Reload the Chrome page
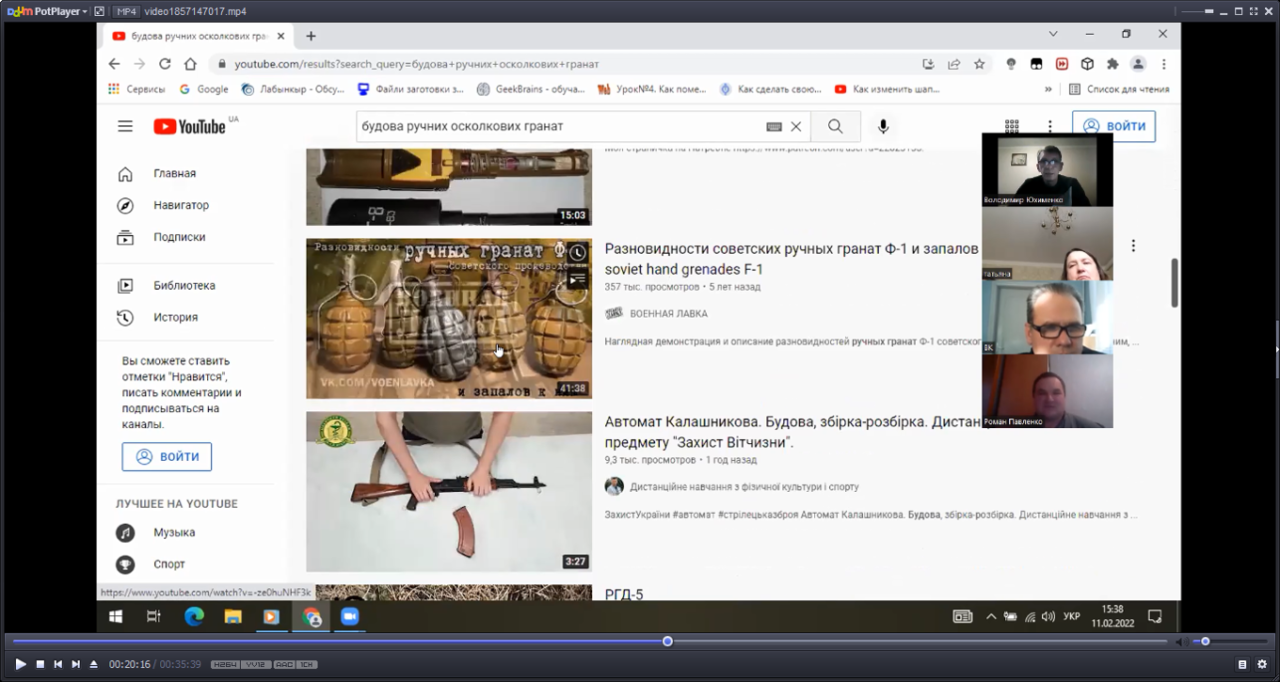This screenshot has width=1280, height=682. click(164, 64)
